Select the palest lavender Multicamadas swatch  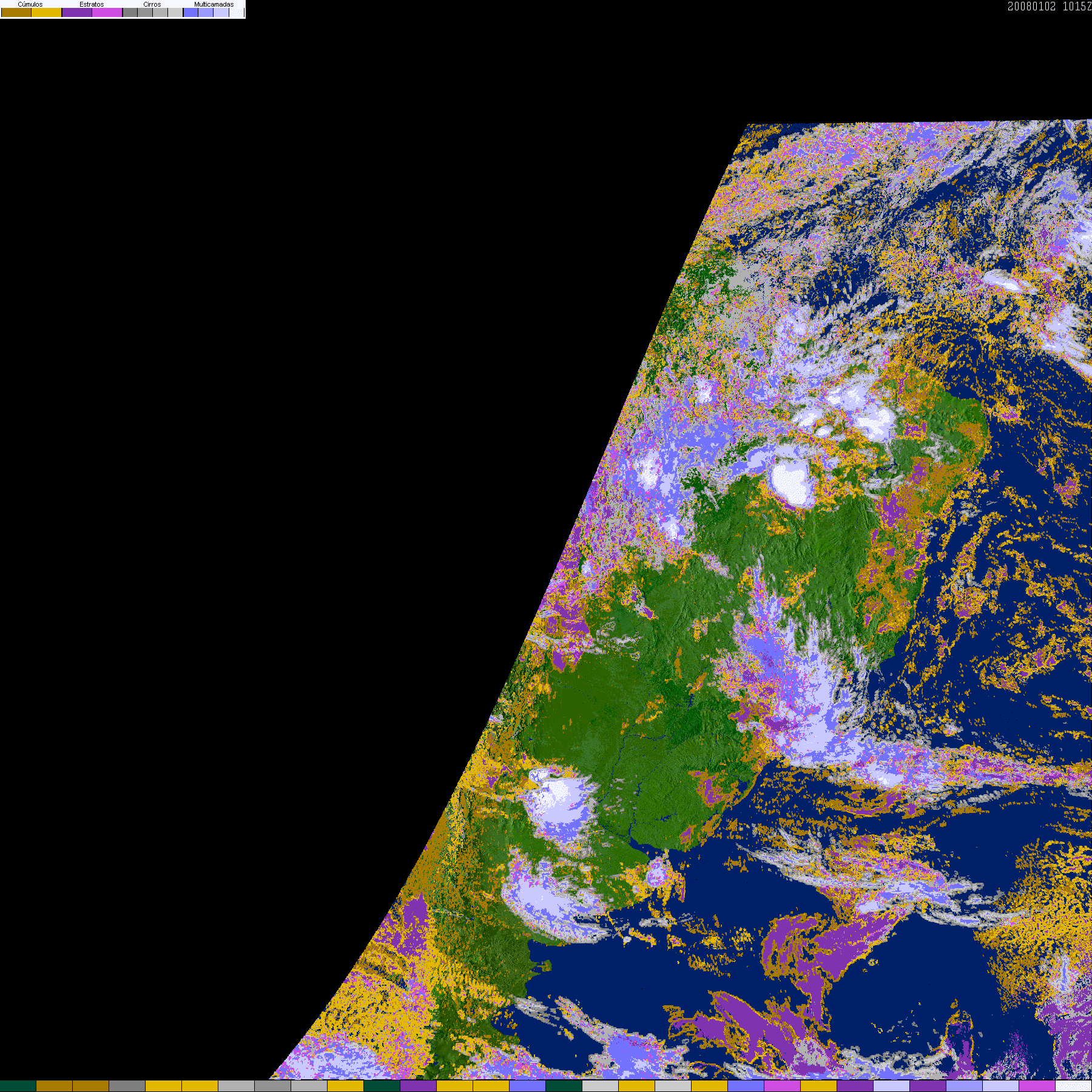(221, 12)
